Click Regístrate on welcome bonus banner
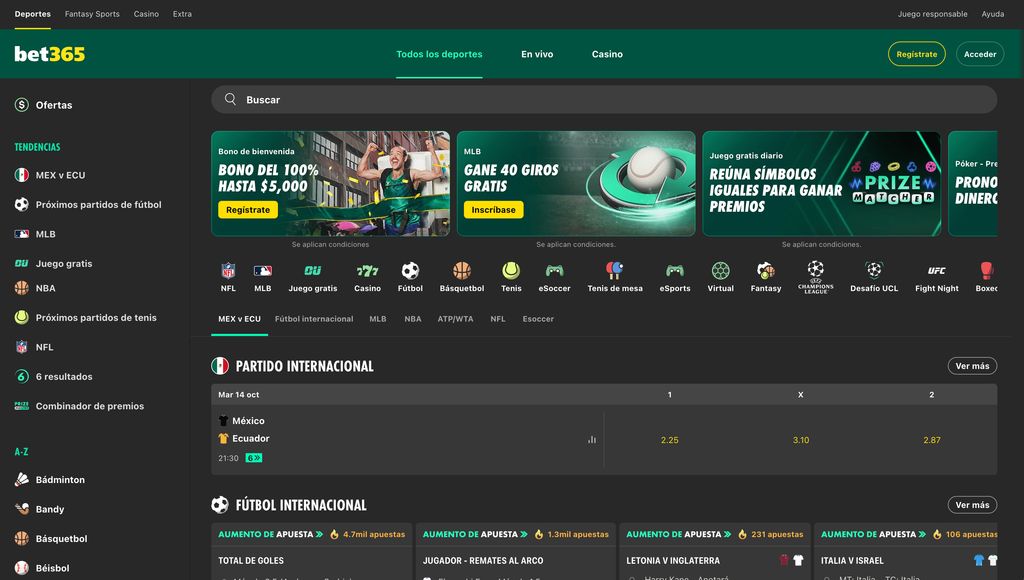This screenshot has height=580, width=1024. (x=248, y=210)
